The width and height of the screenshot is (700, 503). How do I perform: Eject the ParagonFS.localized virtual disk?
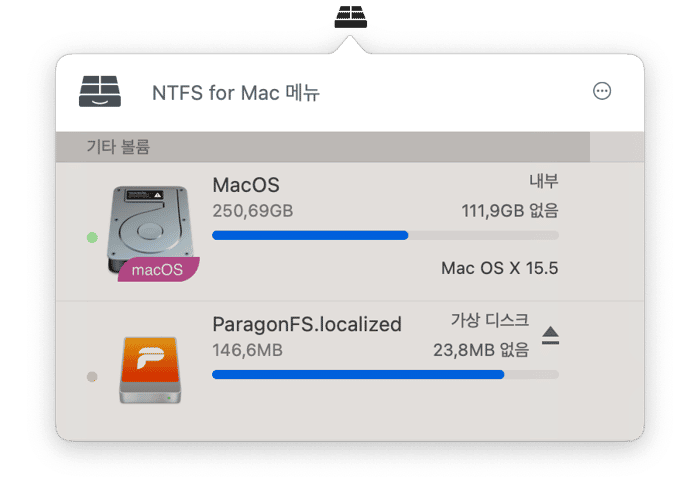(x=550, y=336)
